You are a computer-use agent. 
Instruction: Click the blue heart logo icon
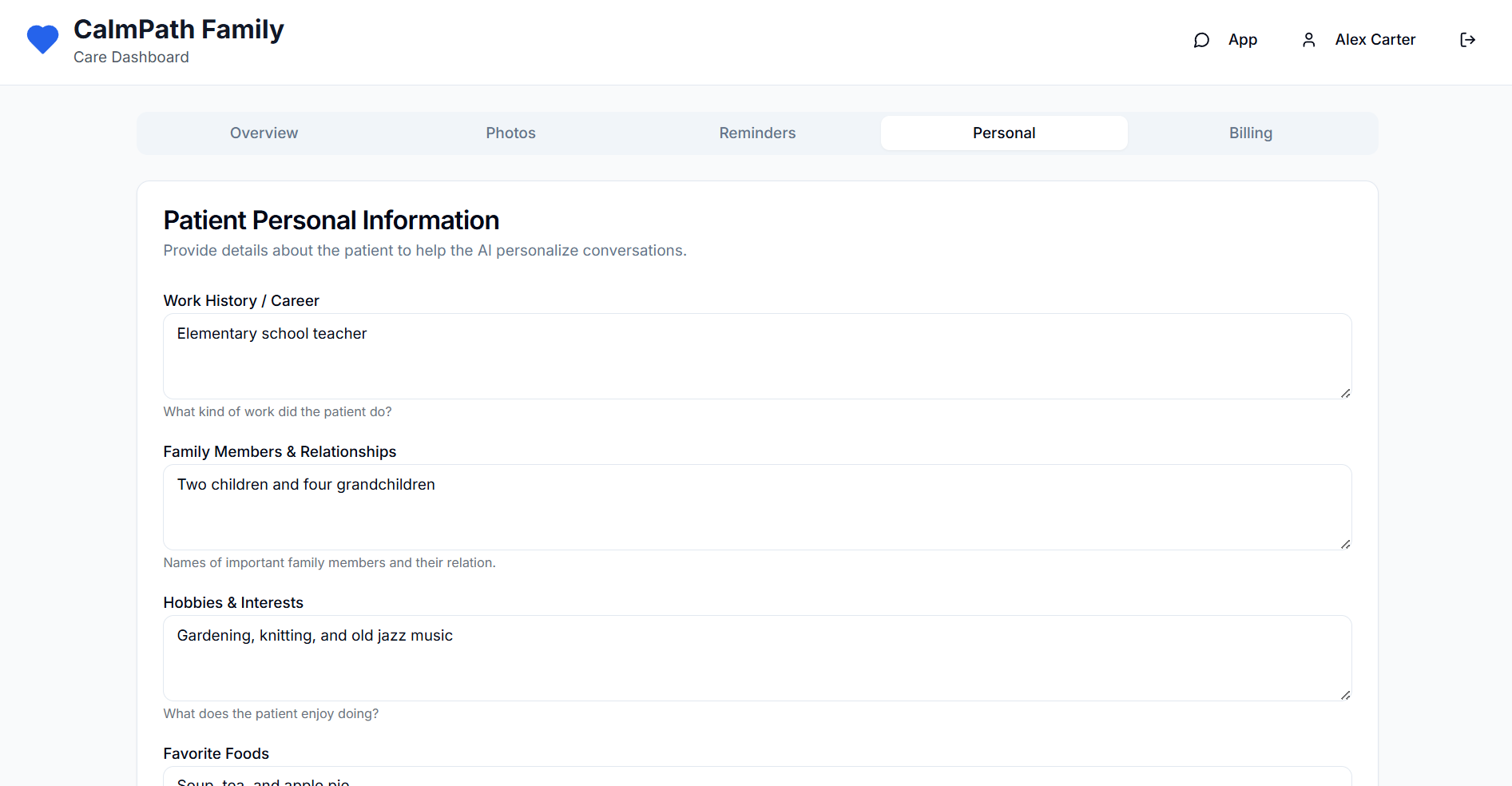tap(42, 39)
